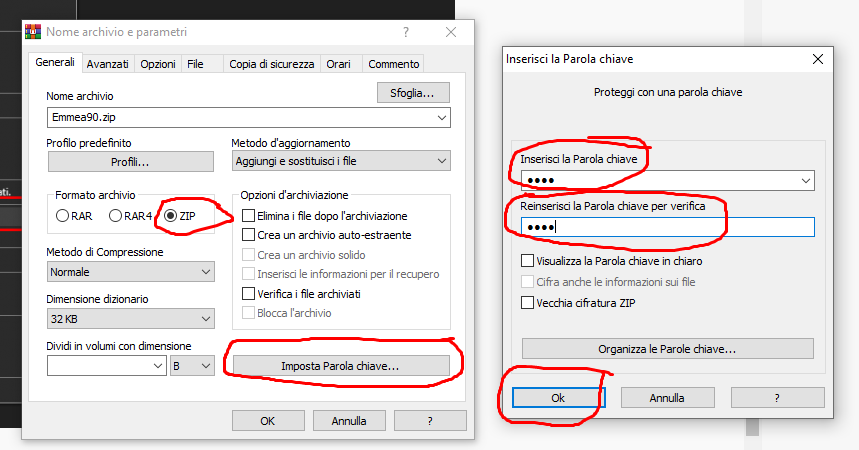Expand Metodo d'aggiornamento combo box

[341, 161]
